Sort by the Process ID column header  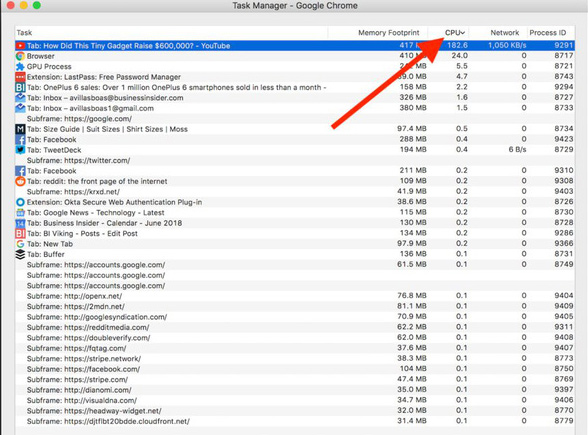tap(550, 33)
